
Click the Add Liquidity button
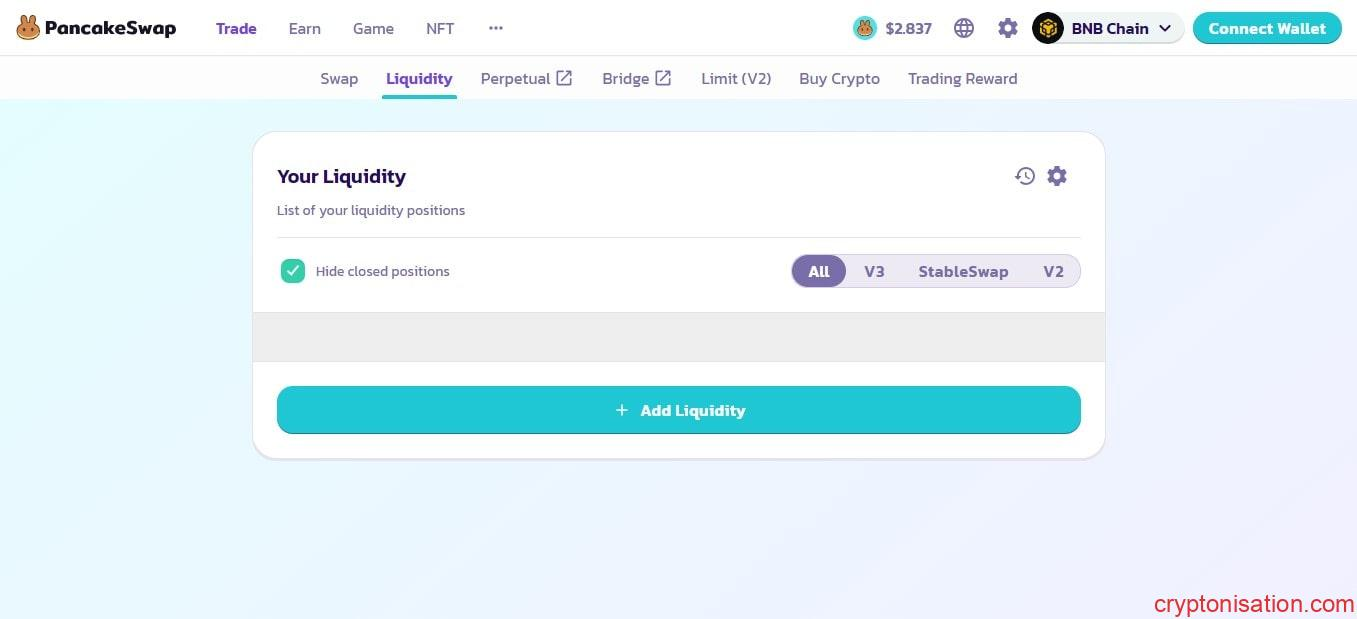[678, 410]
